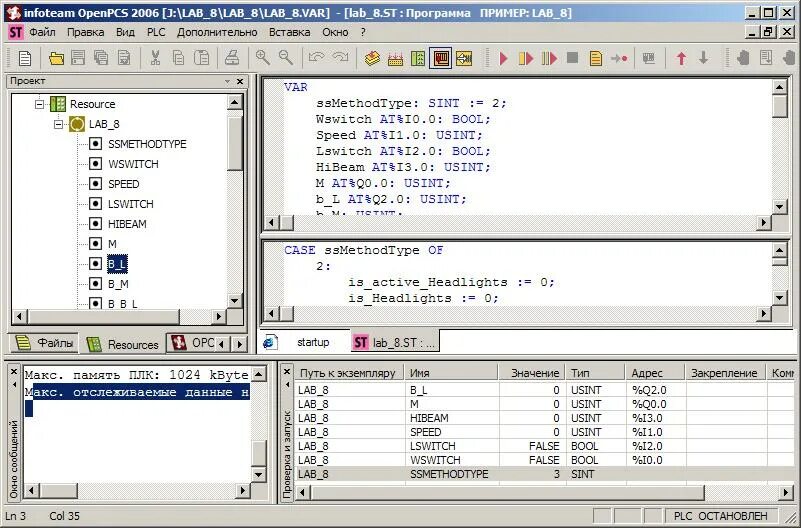This screenshot has width=801, height=528.
Task: Switch to the OPC tab
Action: coord(192,343)
